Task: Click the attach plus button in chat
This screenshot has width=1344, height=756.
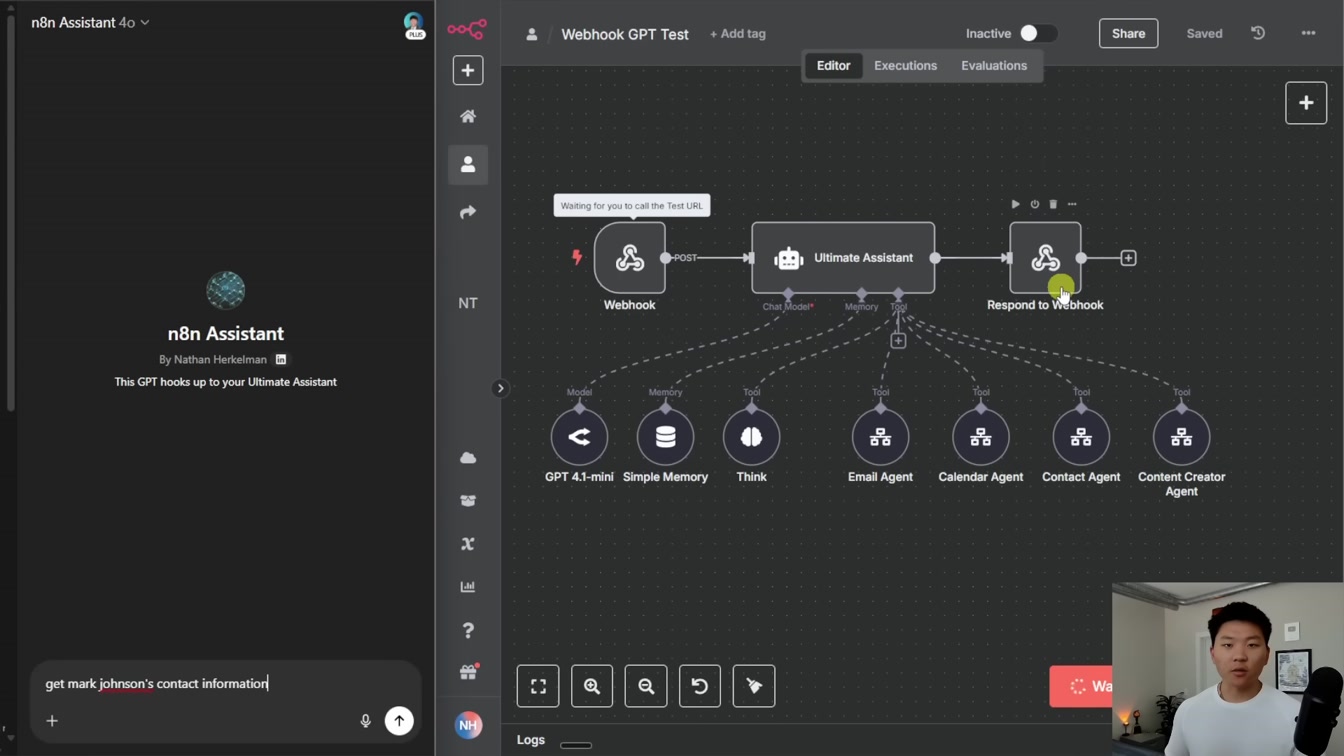Action: pyautogui.click(x=52, y=721)
